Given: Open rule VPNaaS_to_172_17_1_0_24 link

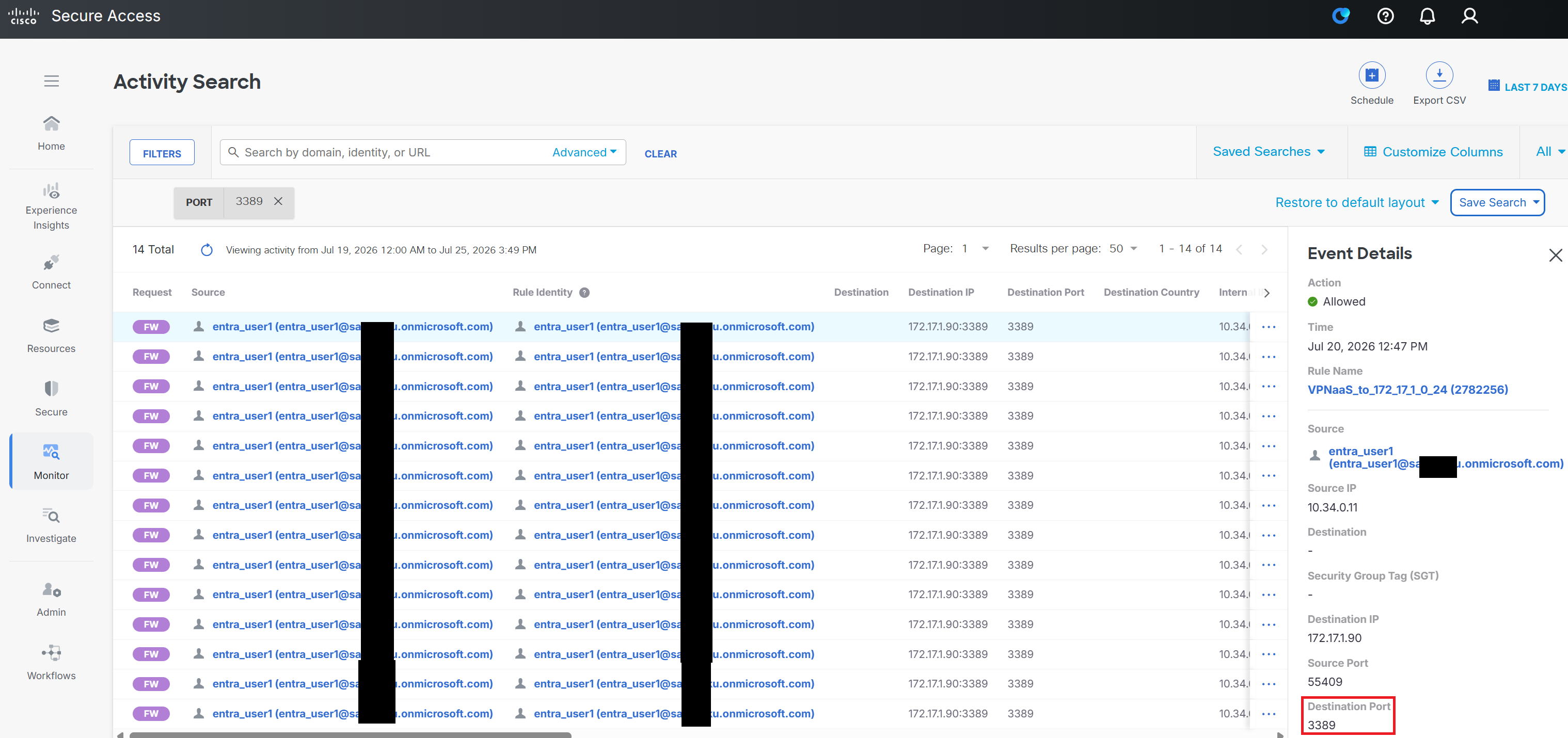Looking at the screenshot, I should [1407, 389].
